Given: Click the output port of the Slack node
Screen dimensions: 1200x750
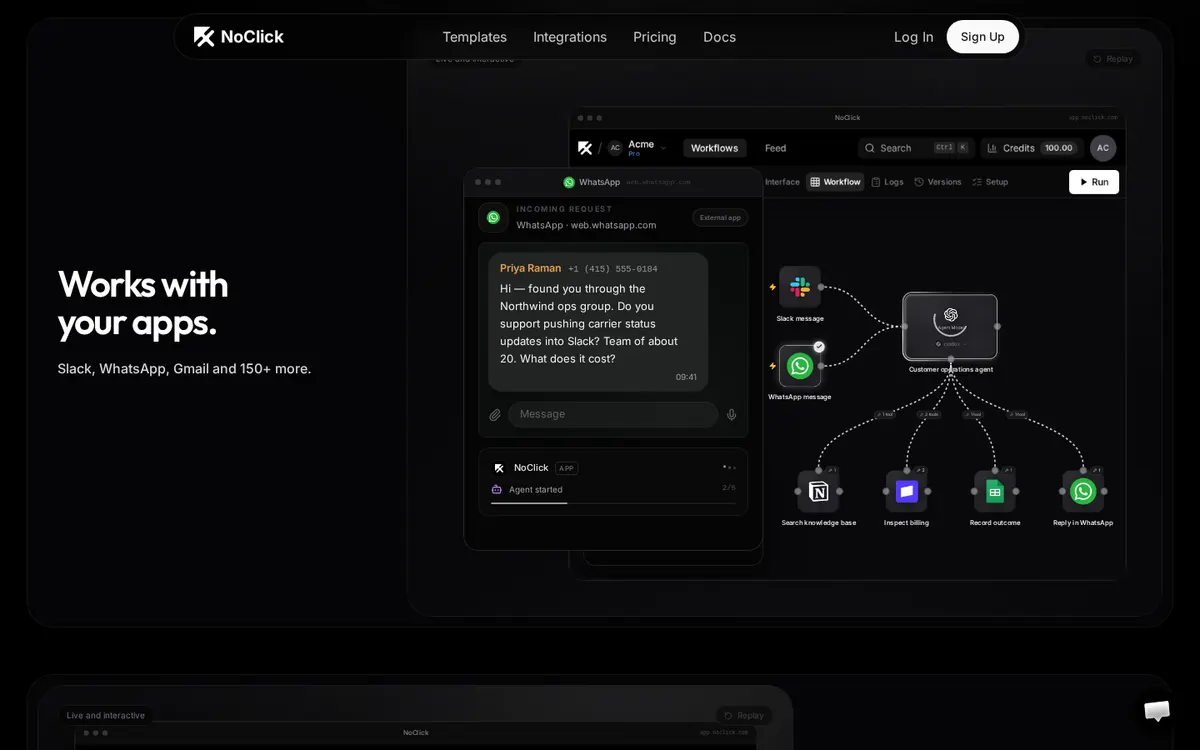Looking at the screenshot, I should click(821, 287).
